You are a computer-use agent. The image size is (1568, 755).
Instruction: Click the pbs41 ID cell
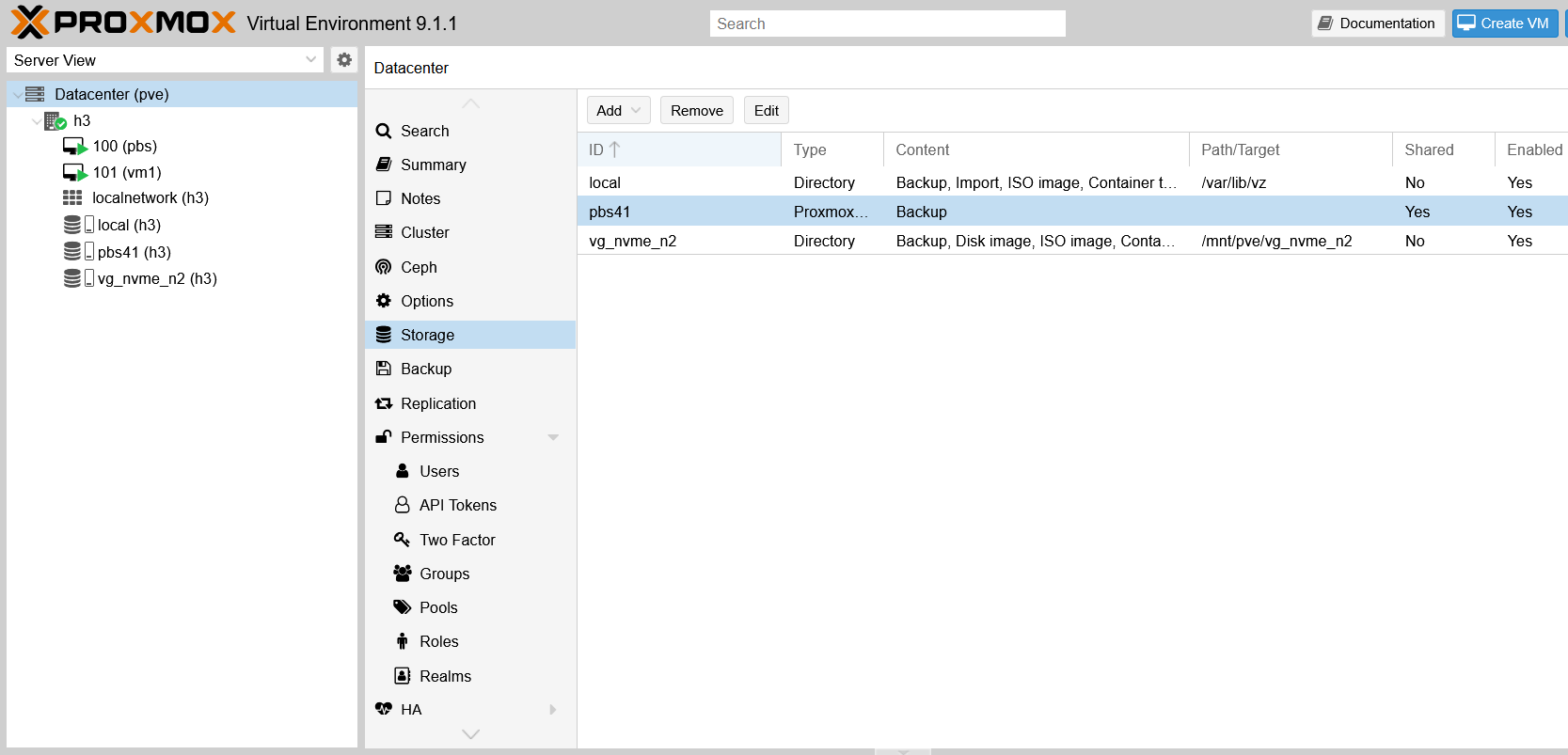click(610, 212)
